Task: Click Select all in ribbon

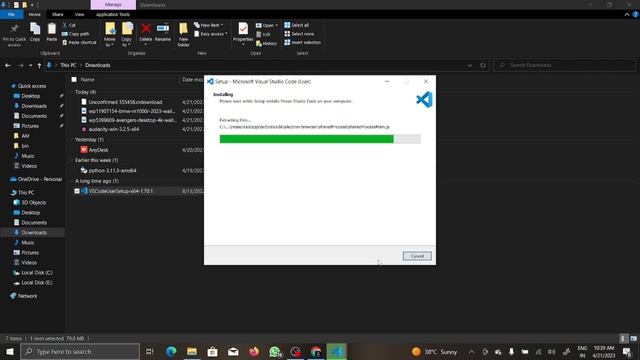Action: pos(297,25)
